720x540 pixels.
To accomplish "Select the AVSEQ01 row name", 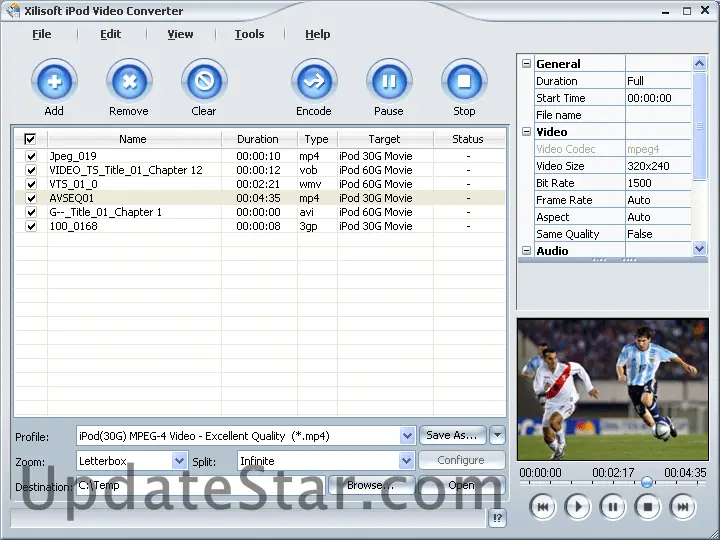I will [72, 198].
